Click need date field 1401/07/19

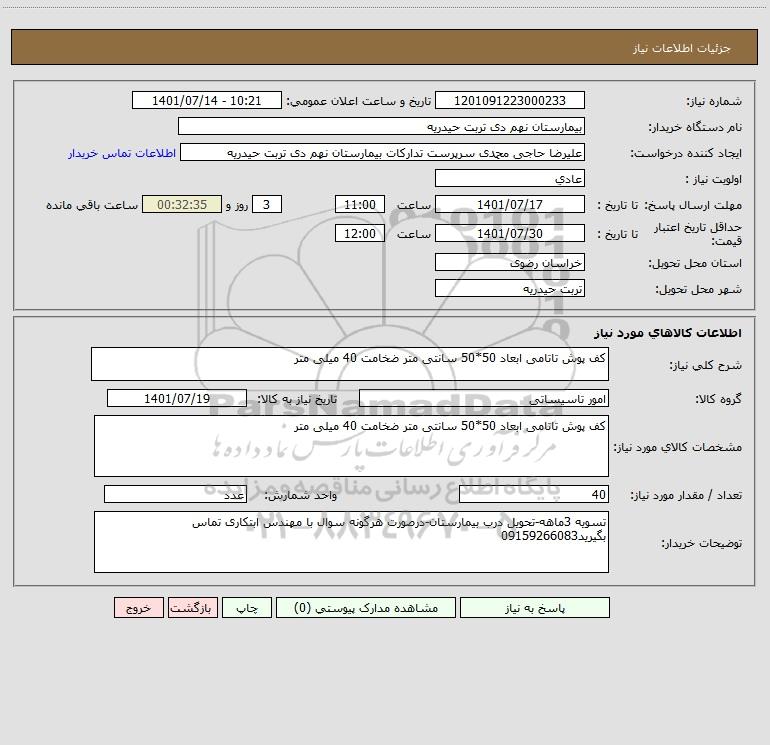(x=177, y=398)
